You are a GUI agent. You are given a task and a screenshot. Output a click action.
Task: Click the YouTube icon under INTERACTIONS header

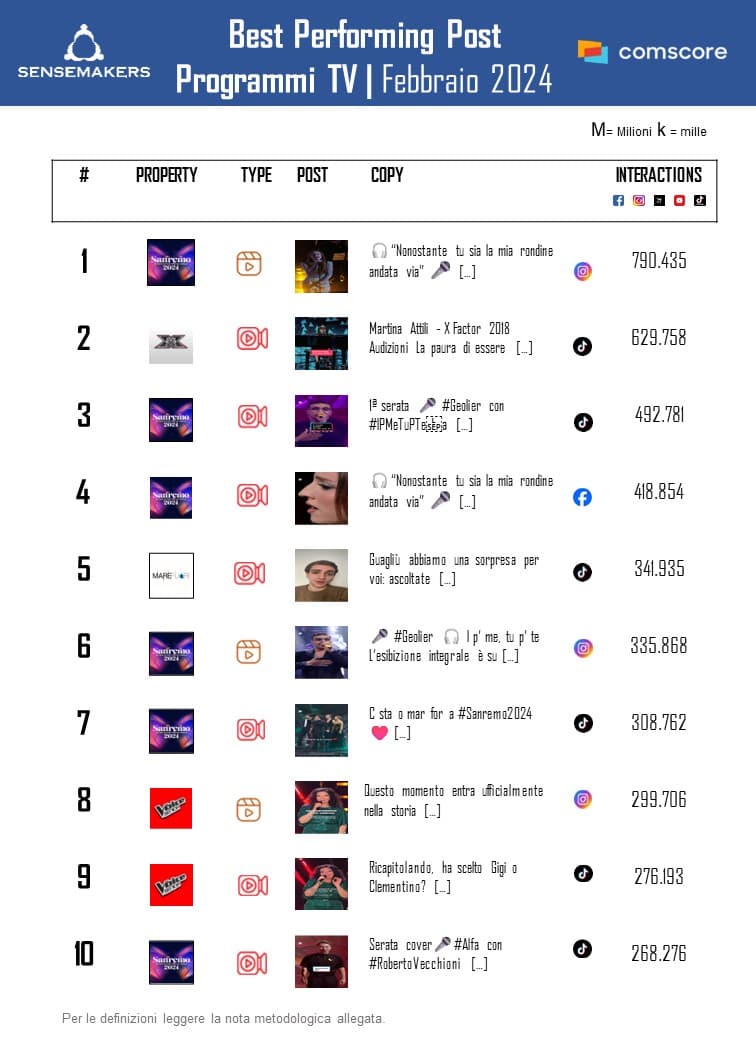pos(680,200)
